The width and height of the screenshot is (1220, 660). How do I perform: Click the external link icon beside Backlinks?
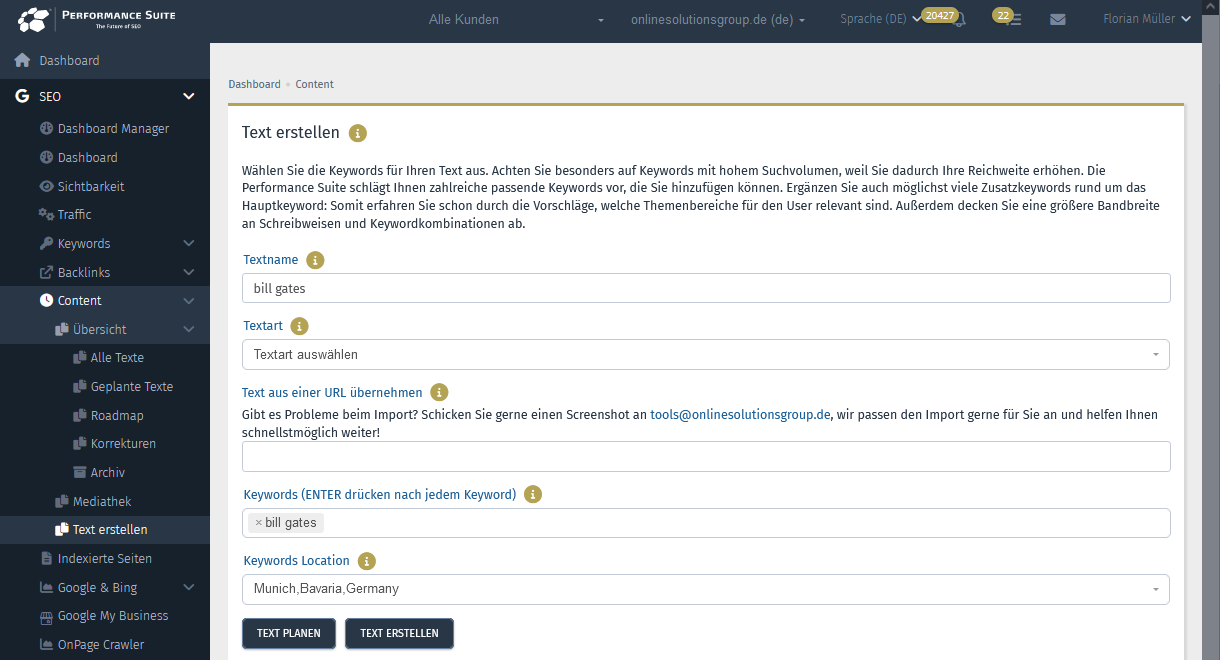tap(46, 273)
